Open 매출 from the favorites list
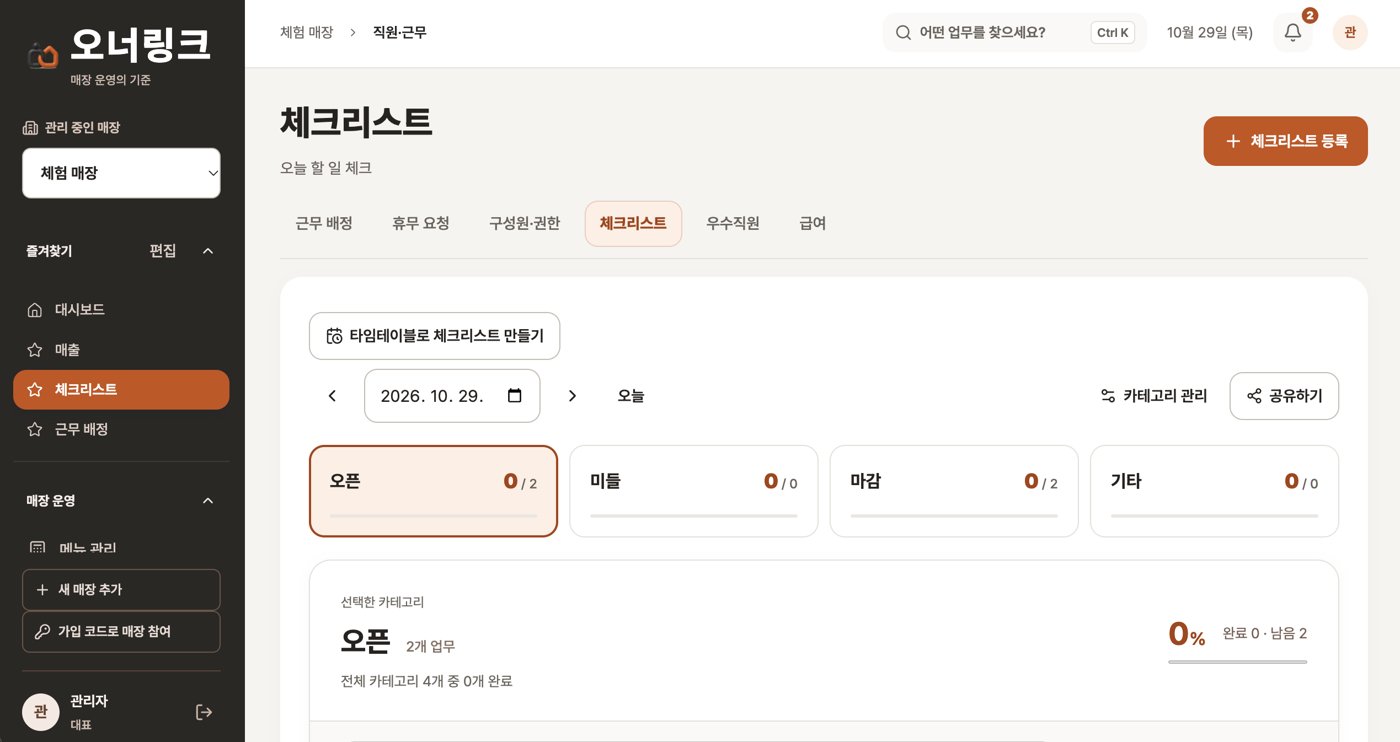1400x742 pixels. [x=121, y=350]
